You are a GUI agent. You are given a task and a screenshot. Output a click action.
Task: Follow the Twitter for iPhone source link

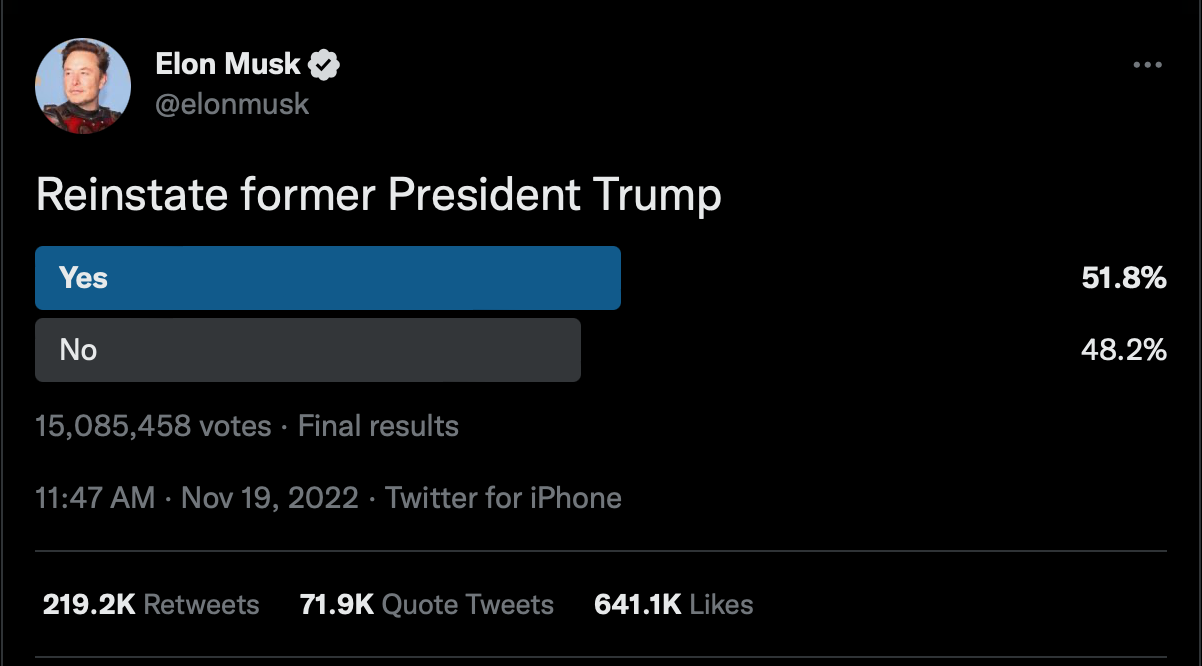[x=504, y=498]
